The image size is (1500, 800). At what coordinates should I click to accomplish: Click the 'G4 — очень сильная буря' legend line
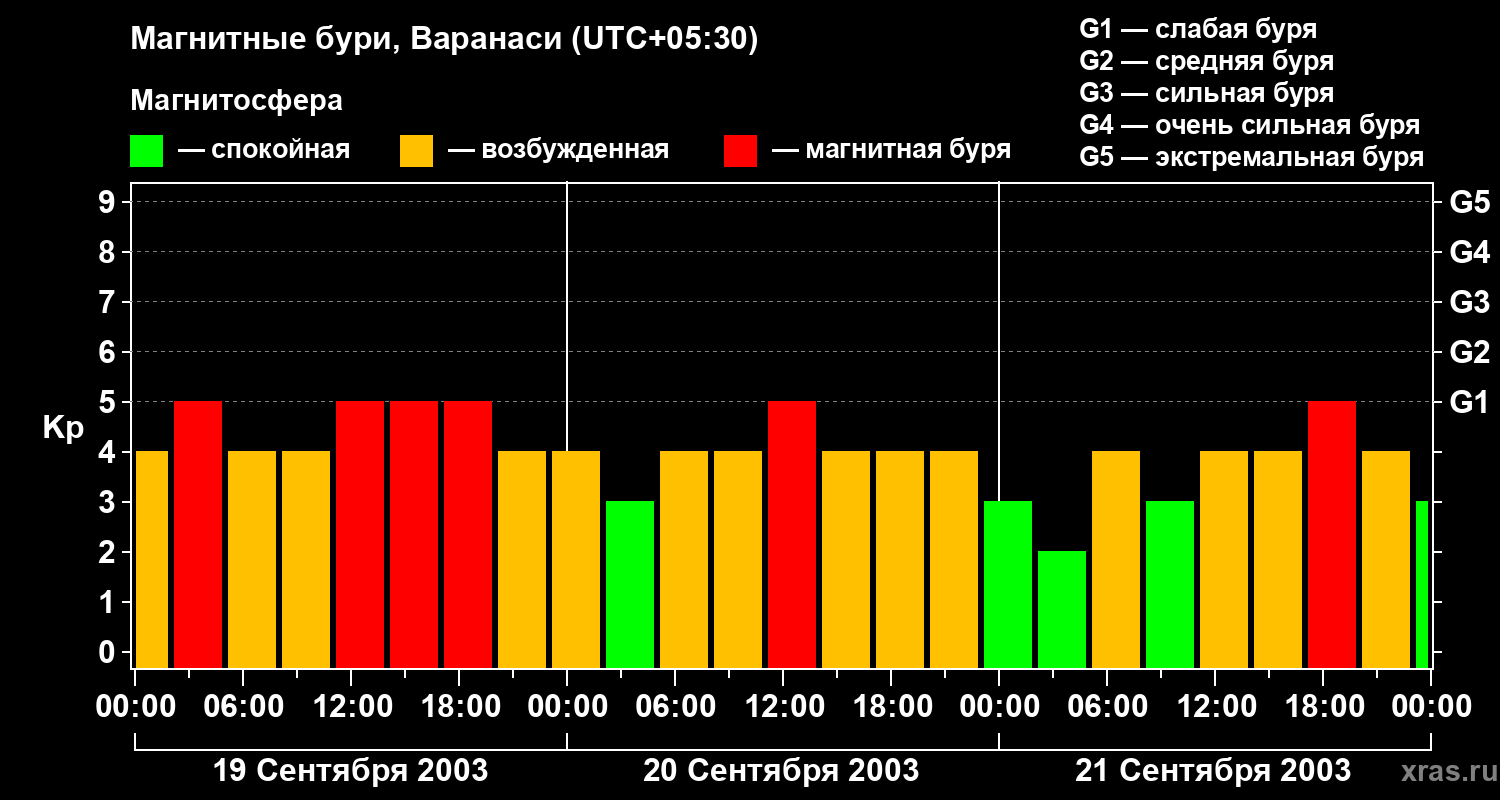click(x=1249, y=125)
